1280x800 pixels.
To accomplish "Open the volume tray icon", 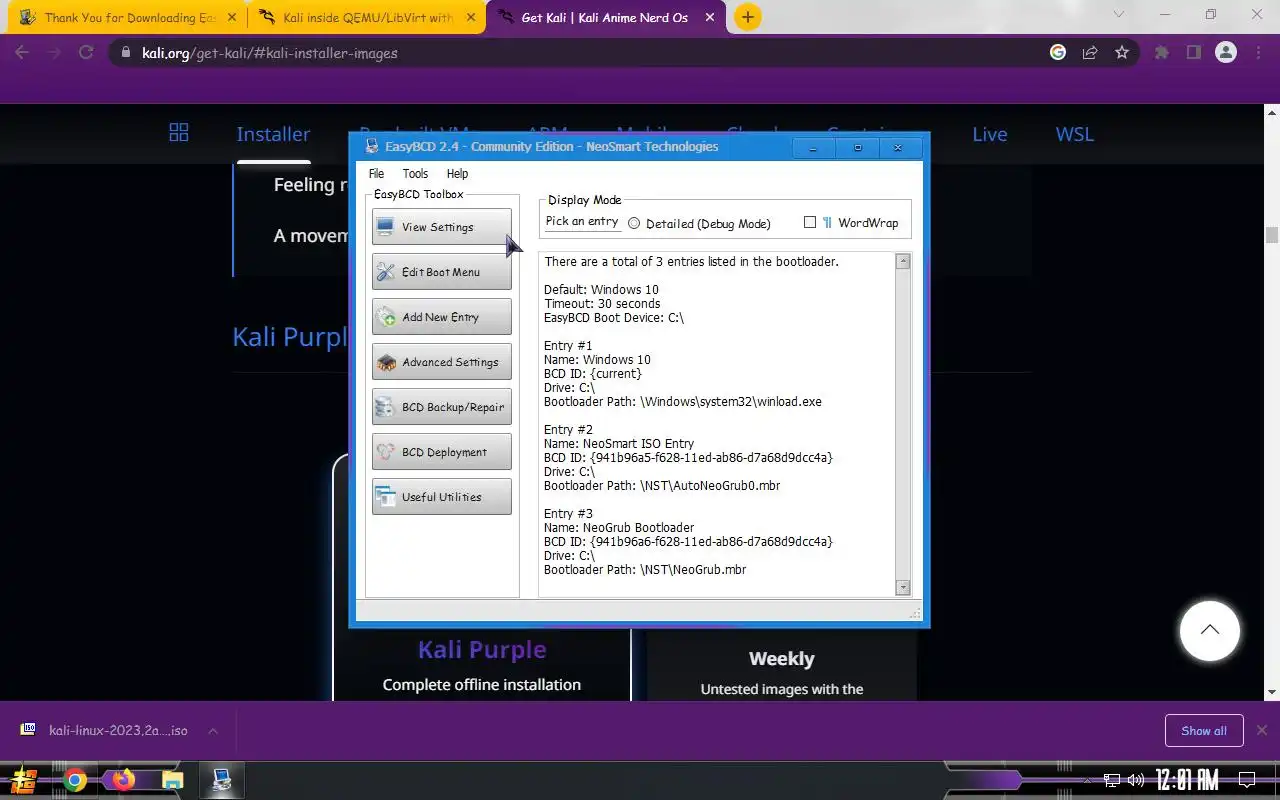I will pyautogui.click(x=1136, y=780).
